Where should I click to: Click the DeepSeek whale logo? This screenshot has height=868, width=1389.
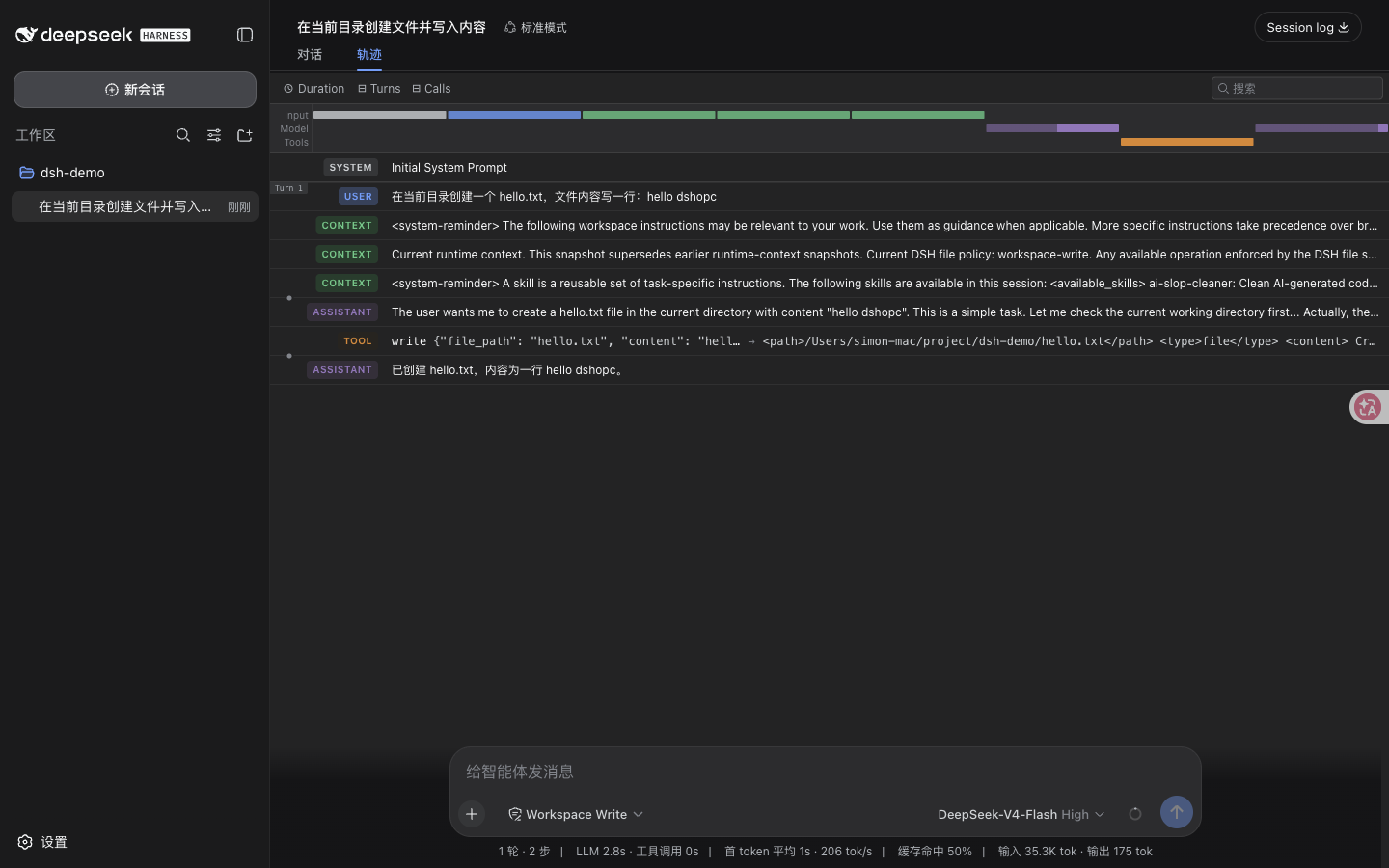click(x=26, y=35)
